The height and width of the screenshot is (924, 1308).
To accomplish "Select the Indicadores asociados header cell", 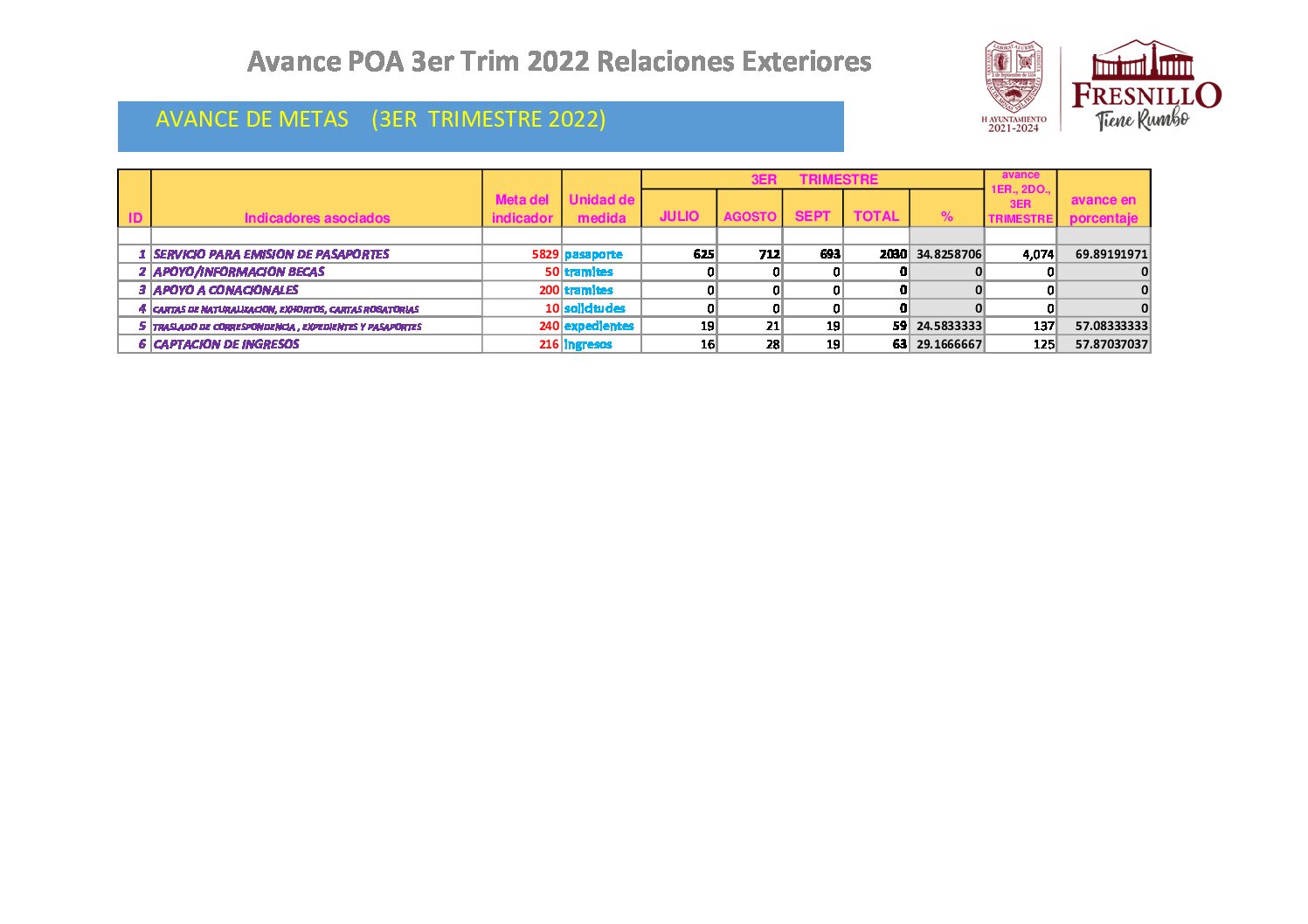I will point(316,217).
